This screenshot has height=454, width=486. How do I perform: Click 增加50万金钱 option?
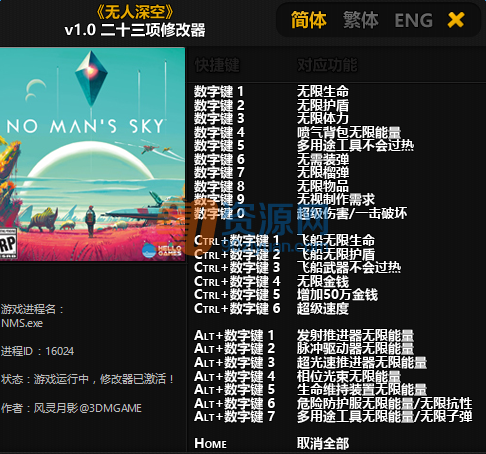[x=337, y=295]
